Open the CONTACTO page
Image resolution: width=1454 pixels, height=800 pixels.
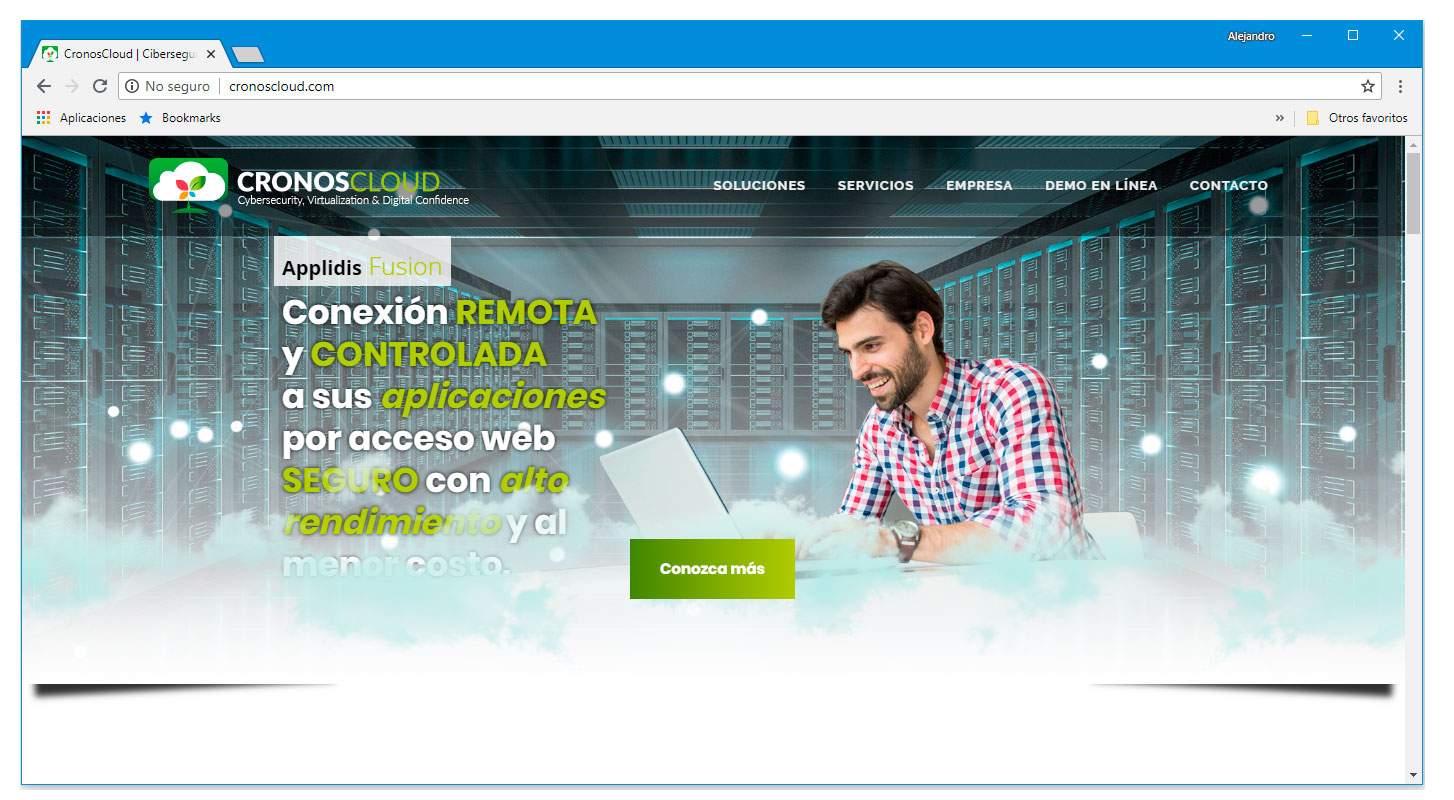pyautogui.click(x=1228, y=185)
